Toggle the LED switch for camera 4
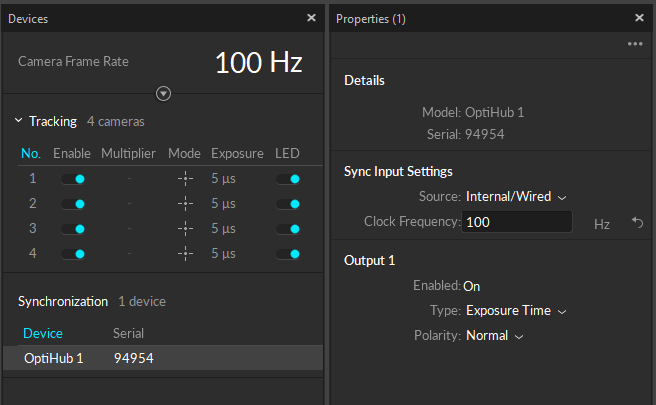The width and height of the screenshot is (656, 405). (288, 254)
